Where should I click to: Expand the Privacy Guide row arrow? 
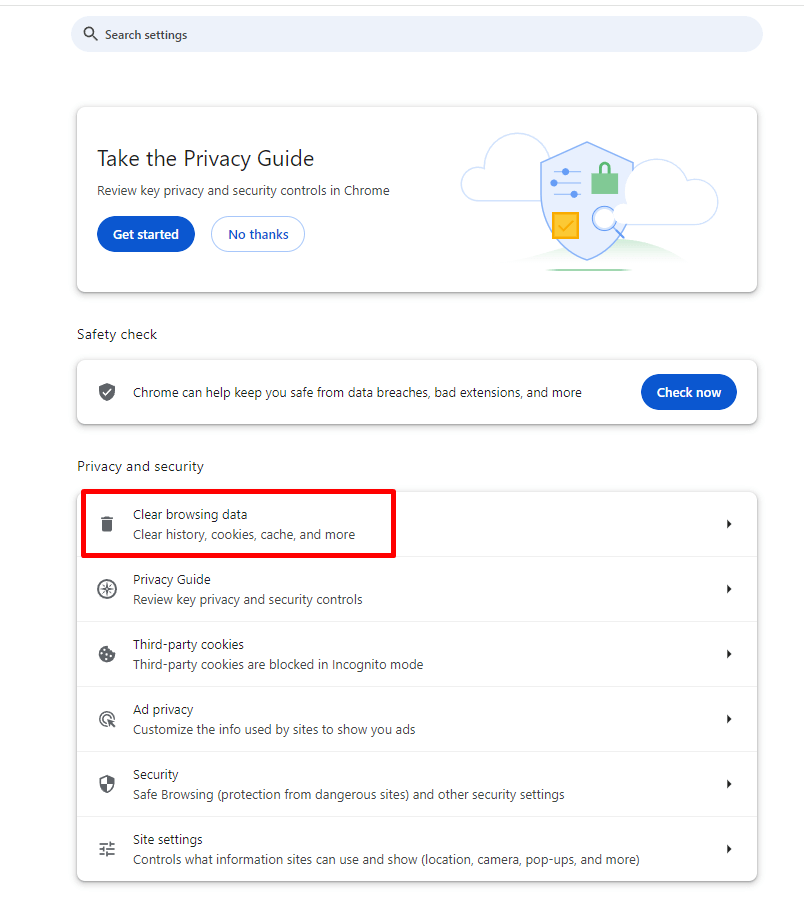coord(729,589)
